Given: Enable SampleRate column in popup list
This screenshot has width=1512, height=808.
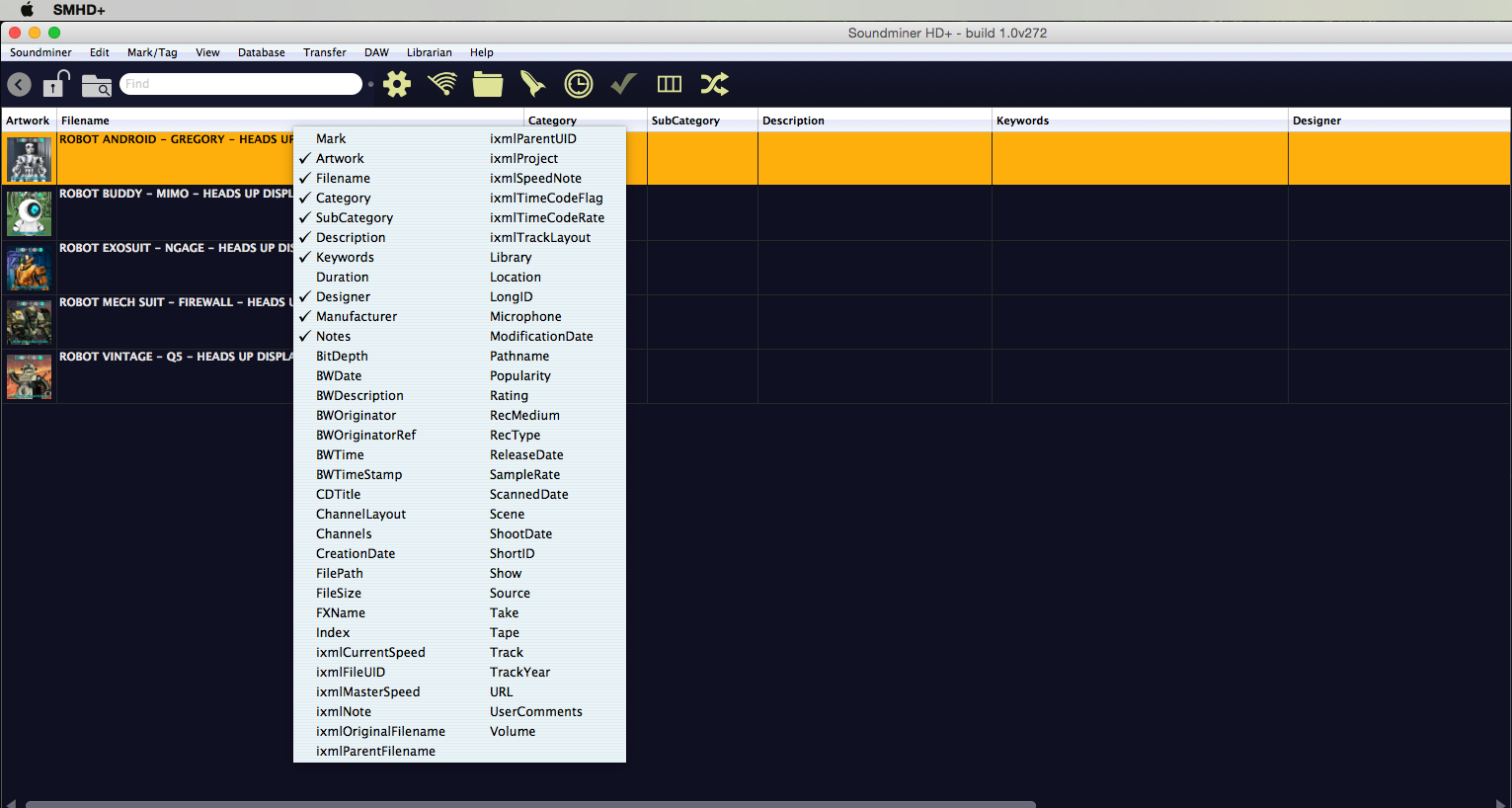Looking at the screenshot, I should tap(524, 474).
